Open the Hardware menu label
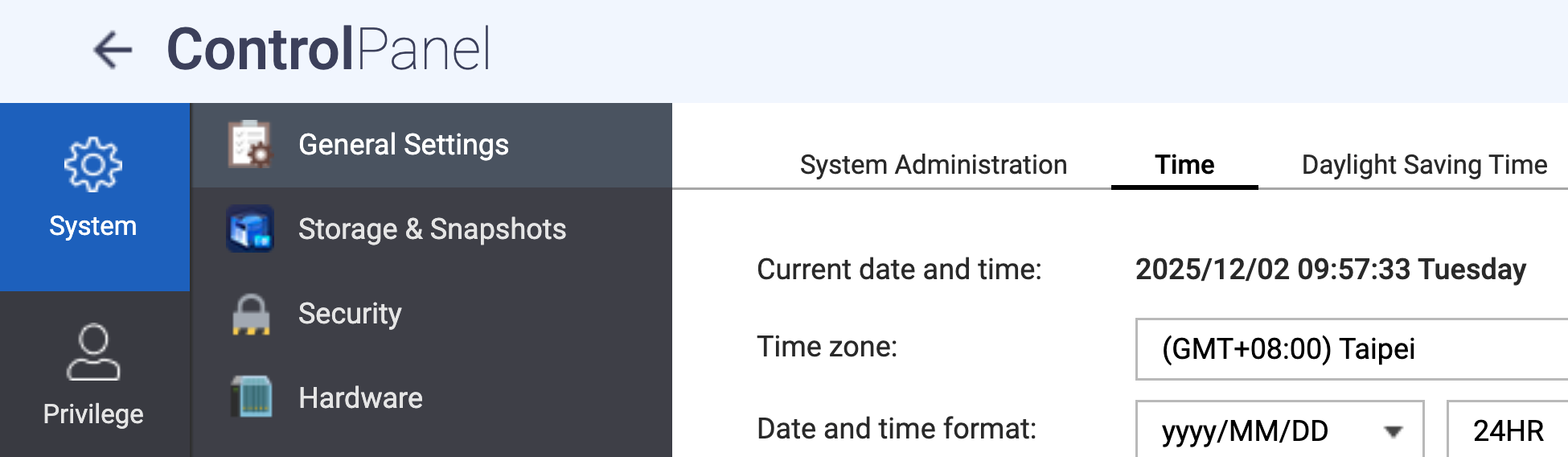Viewport: 1568px width, 457px height. tap(360, 398)
